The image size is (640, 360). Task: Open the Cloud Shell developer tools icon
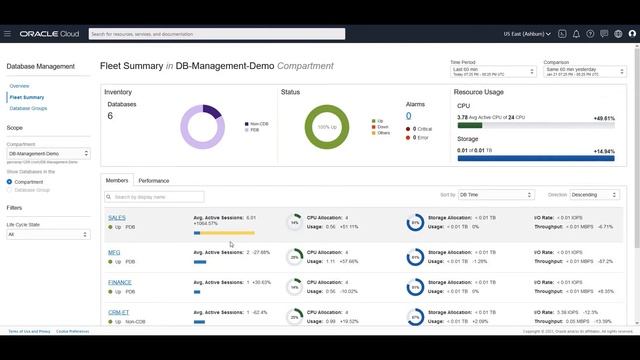[x=562, y=34]
